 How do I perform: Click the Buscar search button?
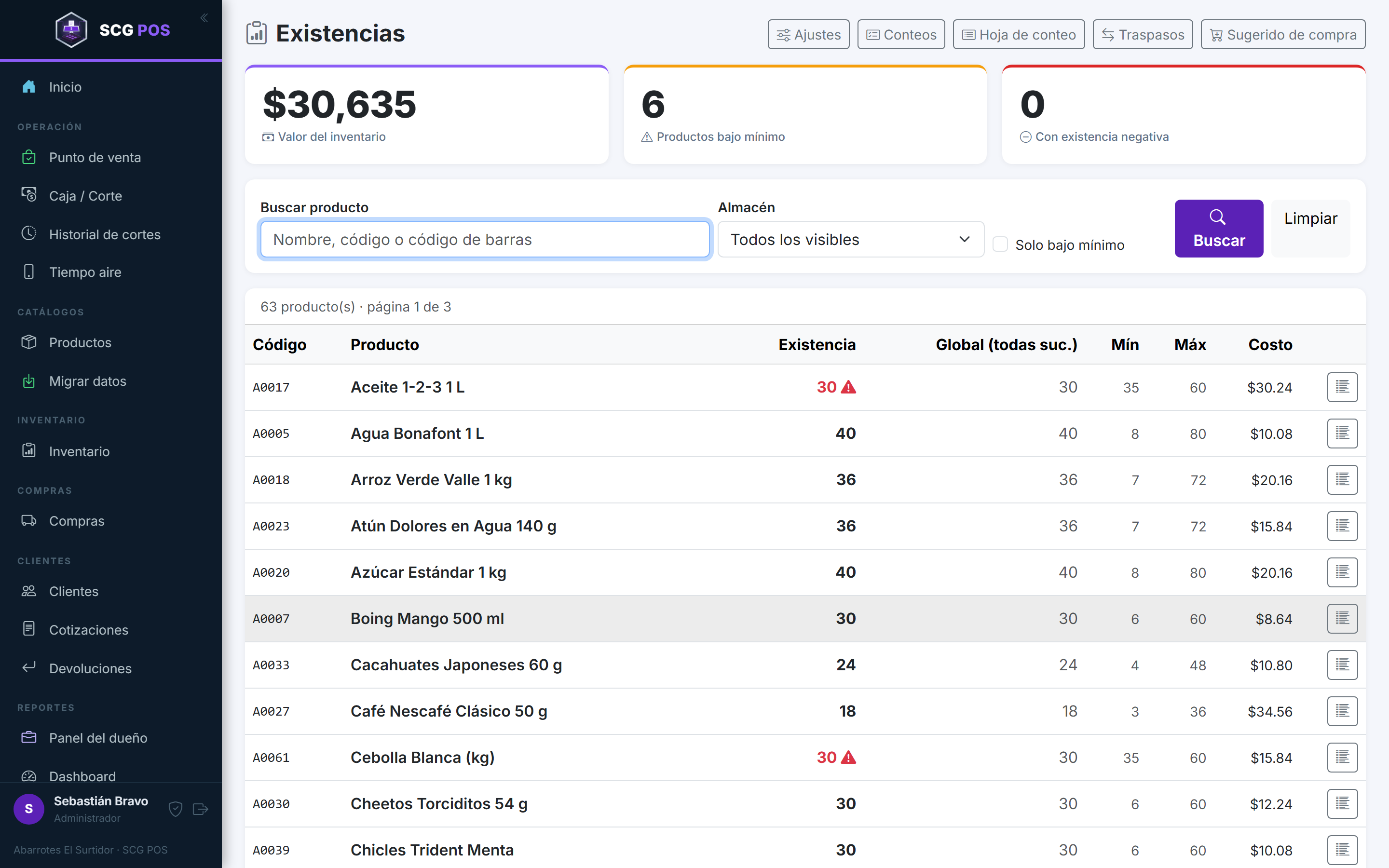point(1219,229)
